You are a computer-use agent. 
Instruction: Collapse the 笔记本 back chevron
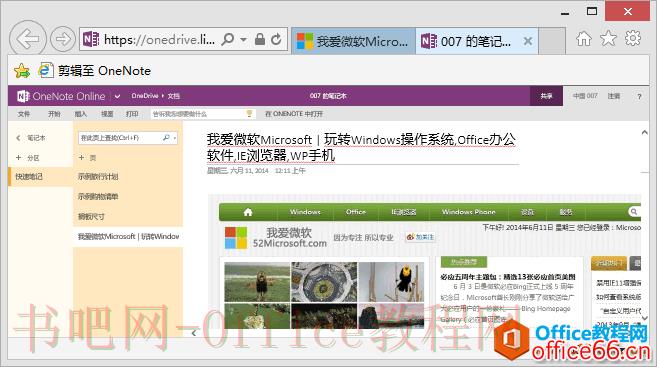tap(18, 138)
